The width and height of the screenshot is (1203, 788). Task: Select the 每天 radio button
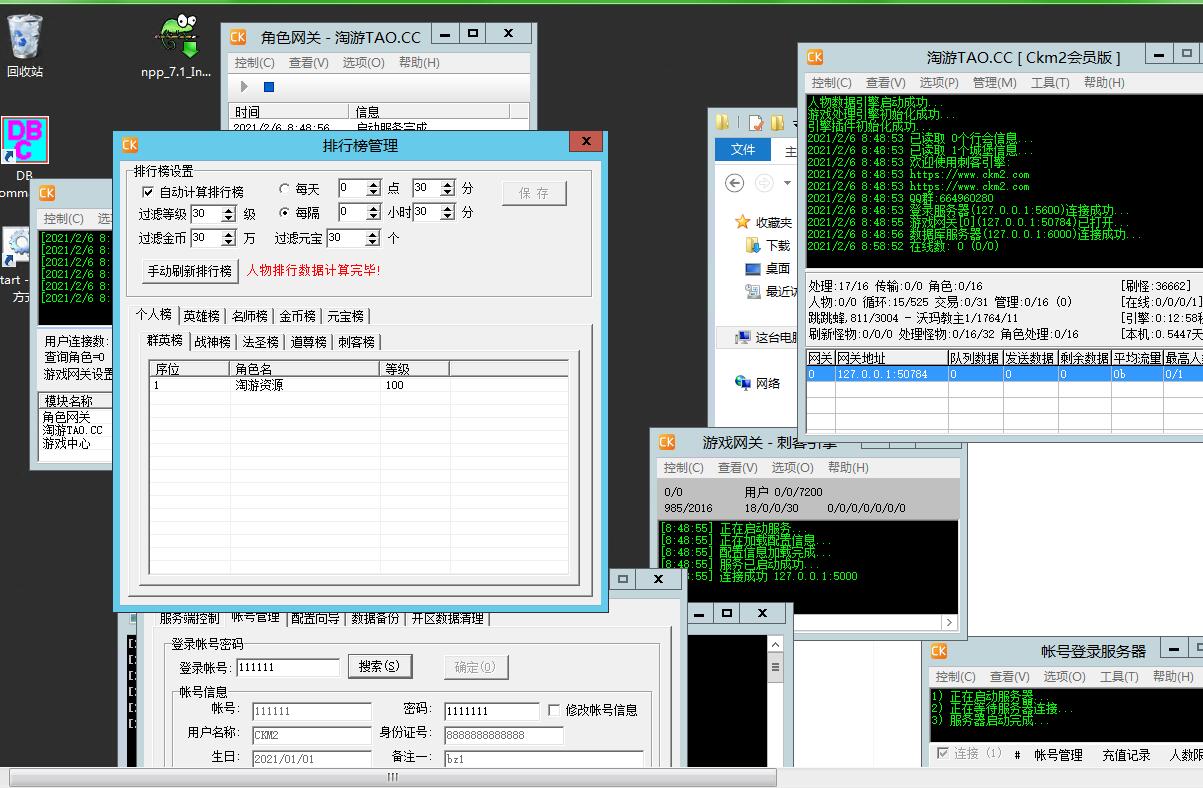pos(285,189)
